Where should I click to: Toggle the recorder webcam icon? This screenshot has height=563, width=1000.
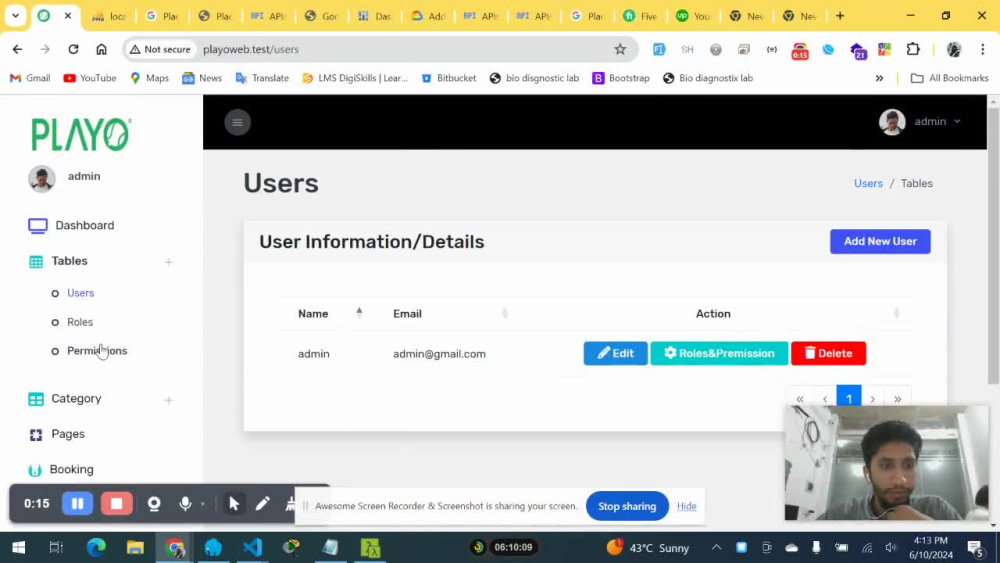click(x=154, y=504)
